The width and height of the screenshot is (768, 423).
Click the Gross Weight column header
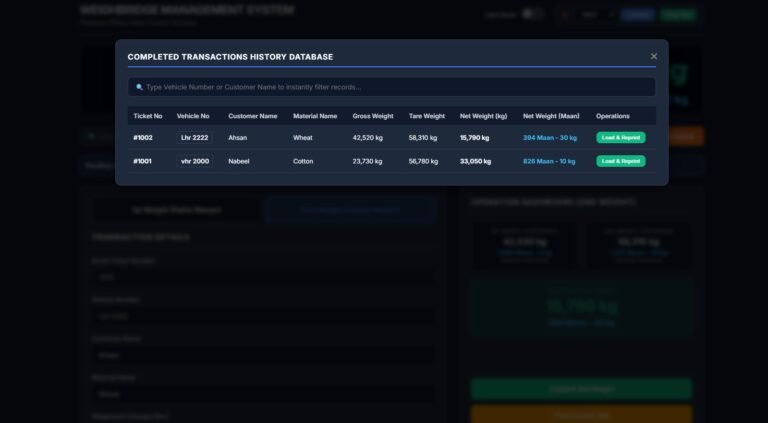click(373, 116)
